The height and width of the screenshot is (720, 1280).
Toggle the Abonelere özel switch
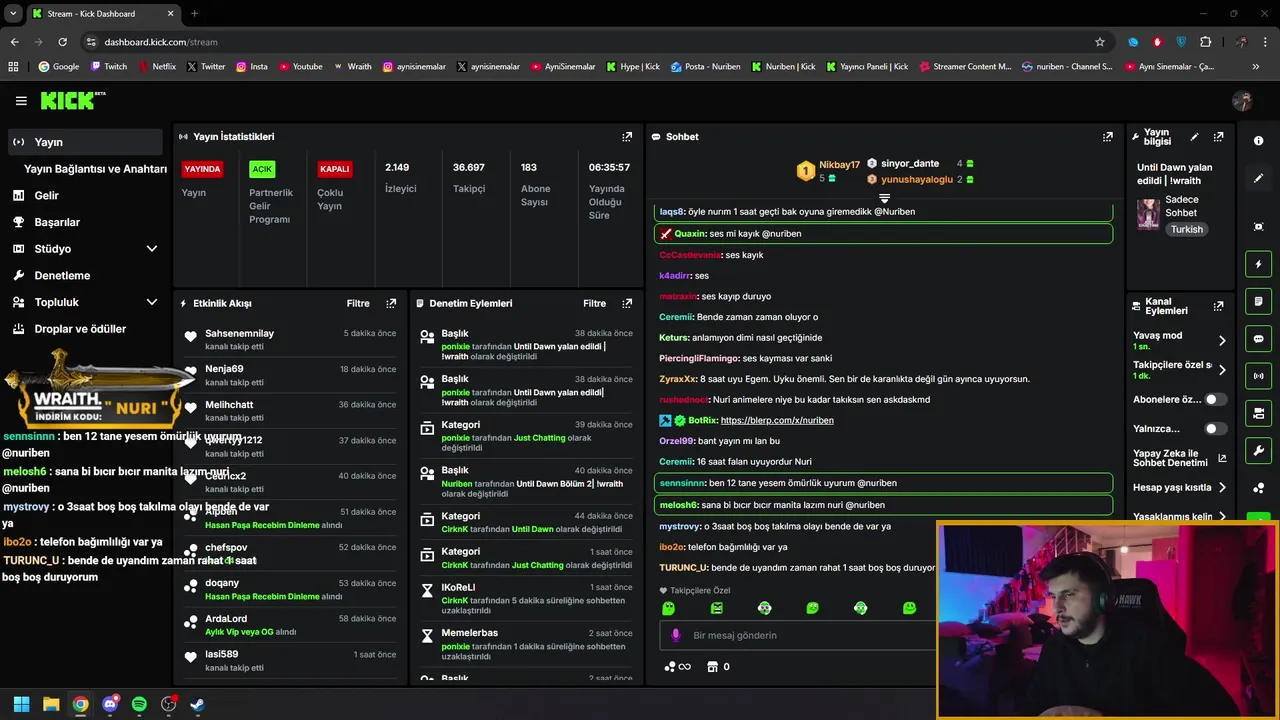point(1215,399)
